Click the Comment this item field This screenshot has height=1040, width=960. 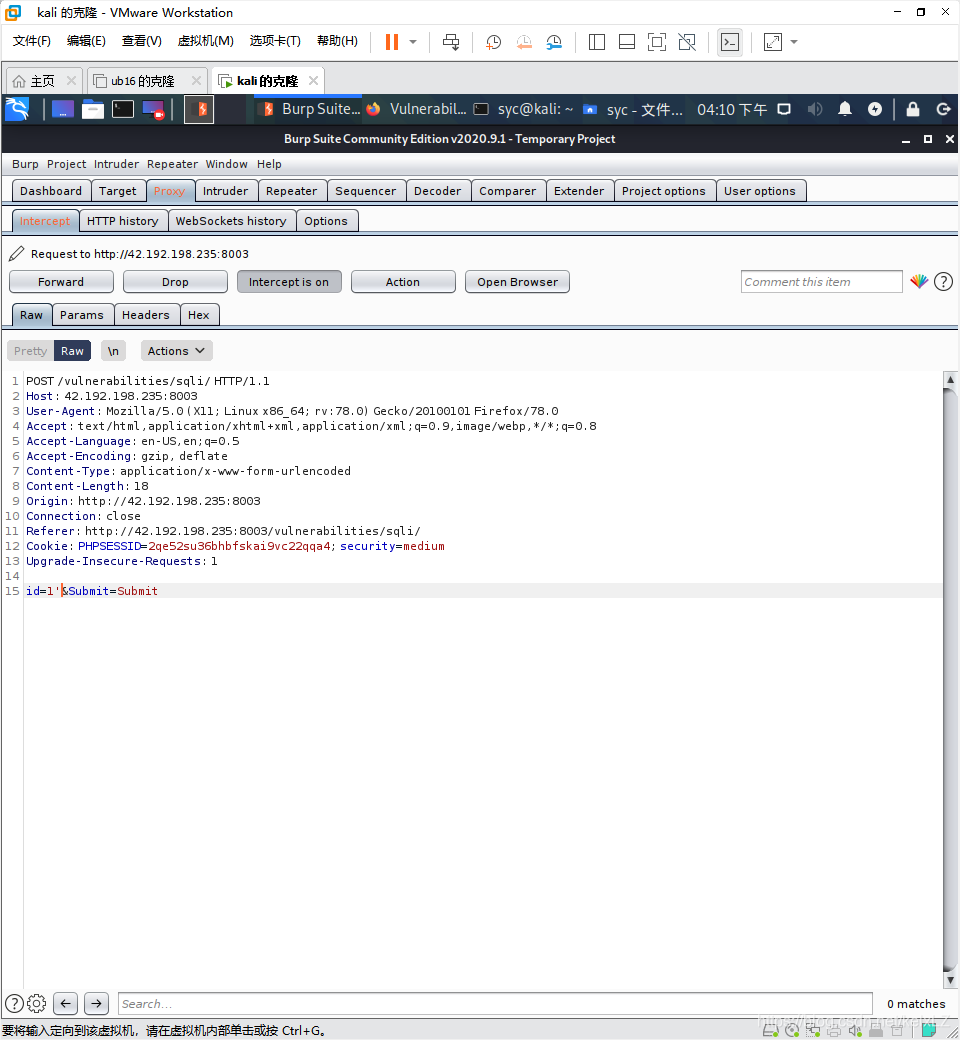(x=821, y=282)
